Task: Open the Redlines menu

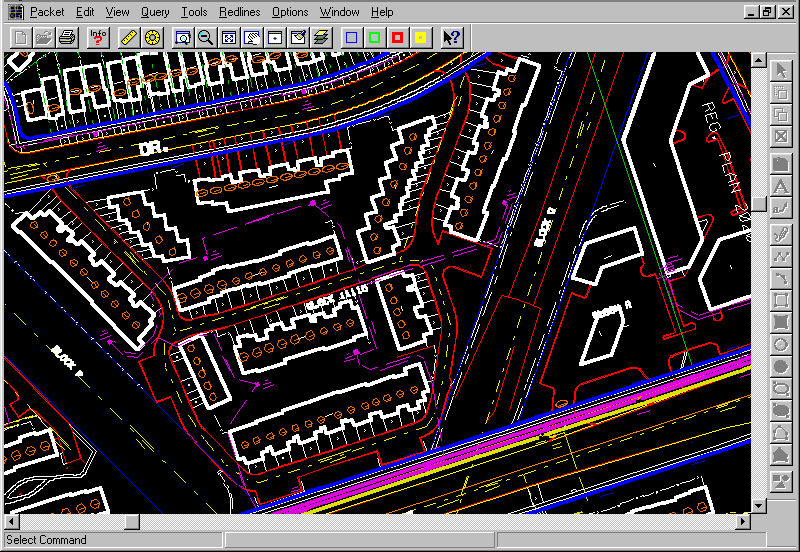Action: 239,12
